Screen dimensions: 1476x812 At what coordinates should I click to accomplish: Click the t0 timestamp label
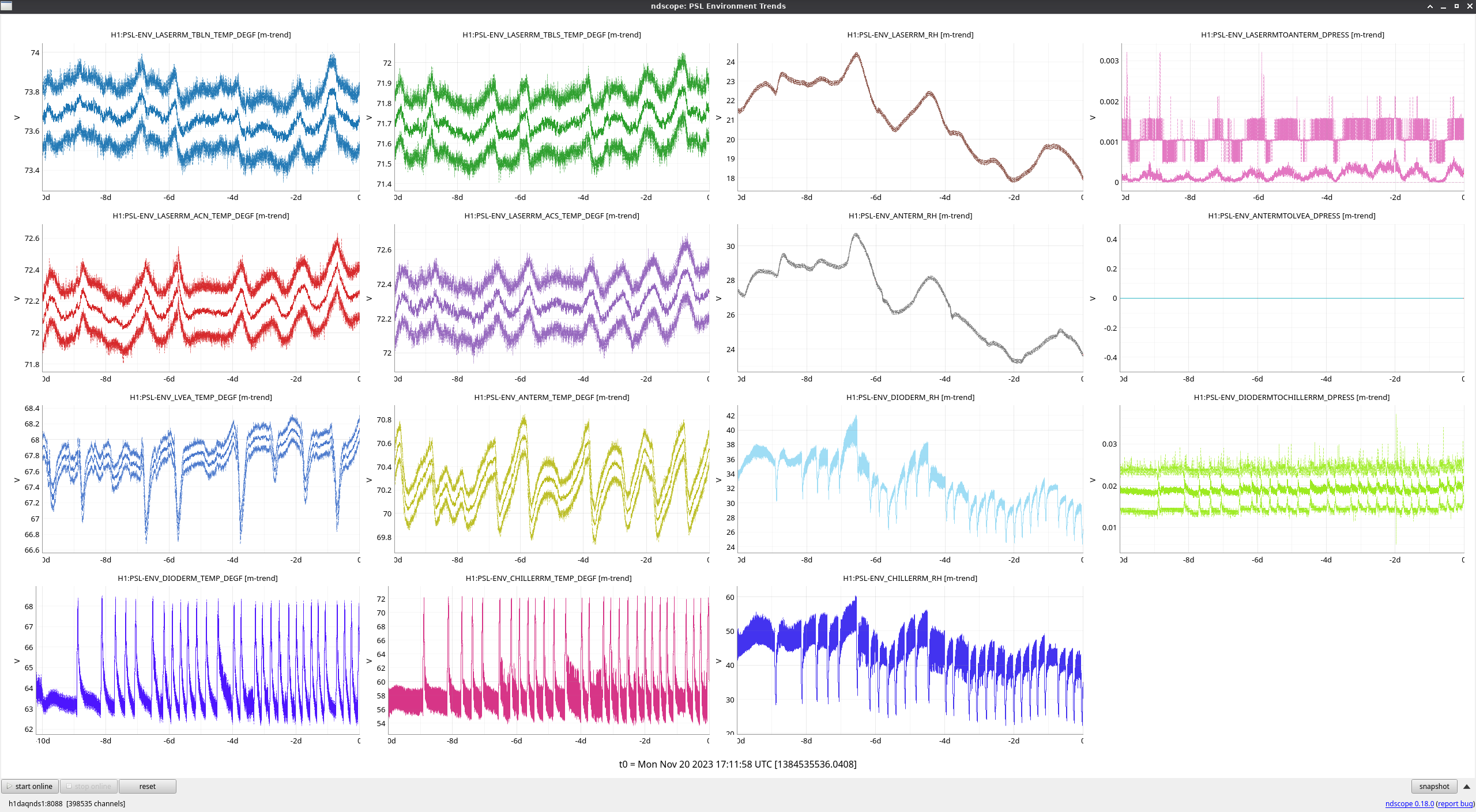(737, 764)
